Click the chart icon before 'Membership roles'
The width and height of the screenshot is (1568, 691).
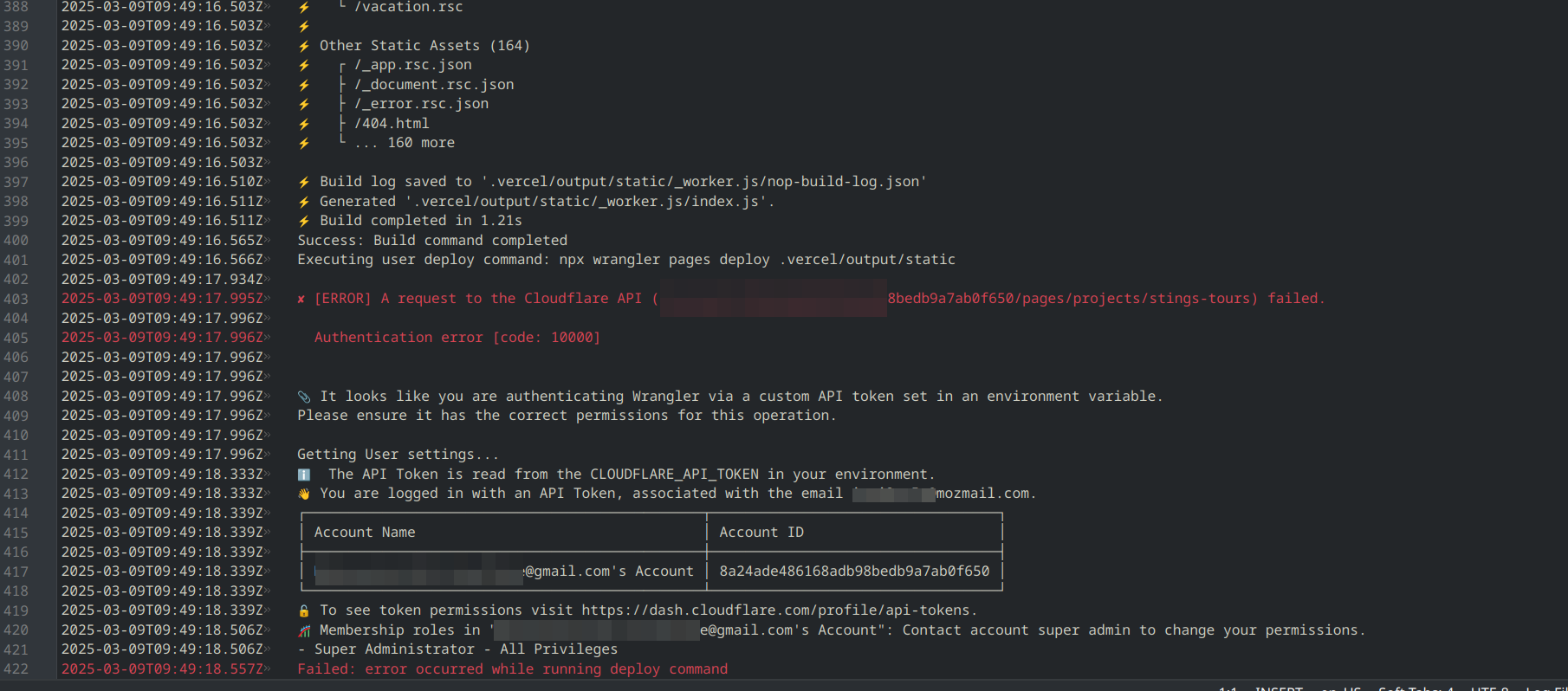pyautogui.click(x=304, y=630)
